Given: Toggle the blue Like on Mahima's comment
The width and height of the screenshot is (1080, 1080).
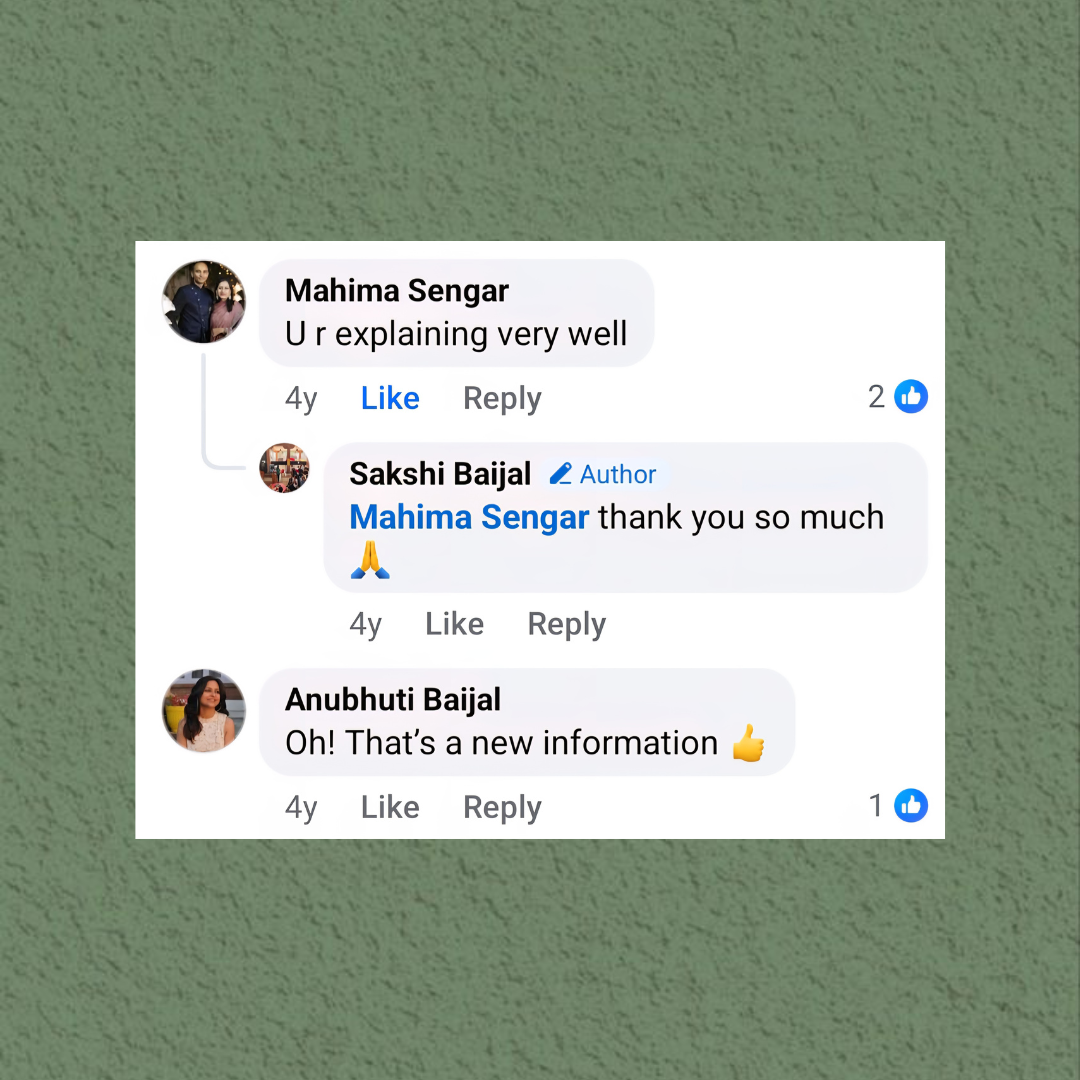Looking at the screenshot, I should (390, 398).
